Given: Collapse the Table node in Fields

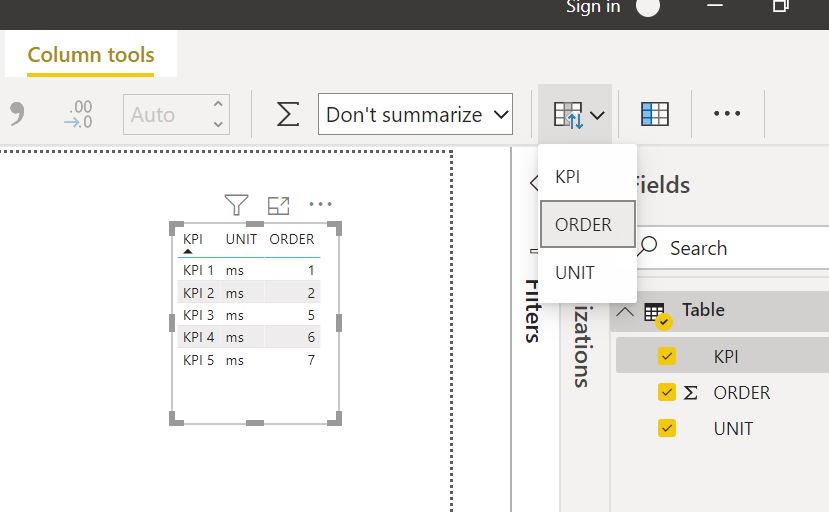Looking at the screenshot, I should tap(624, 311).
